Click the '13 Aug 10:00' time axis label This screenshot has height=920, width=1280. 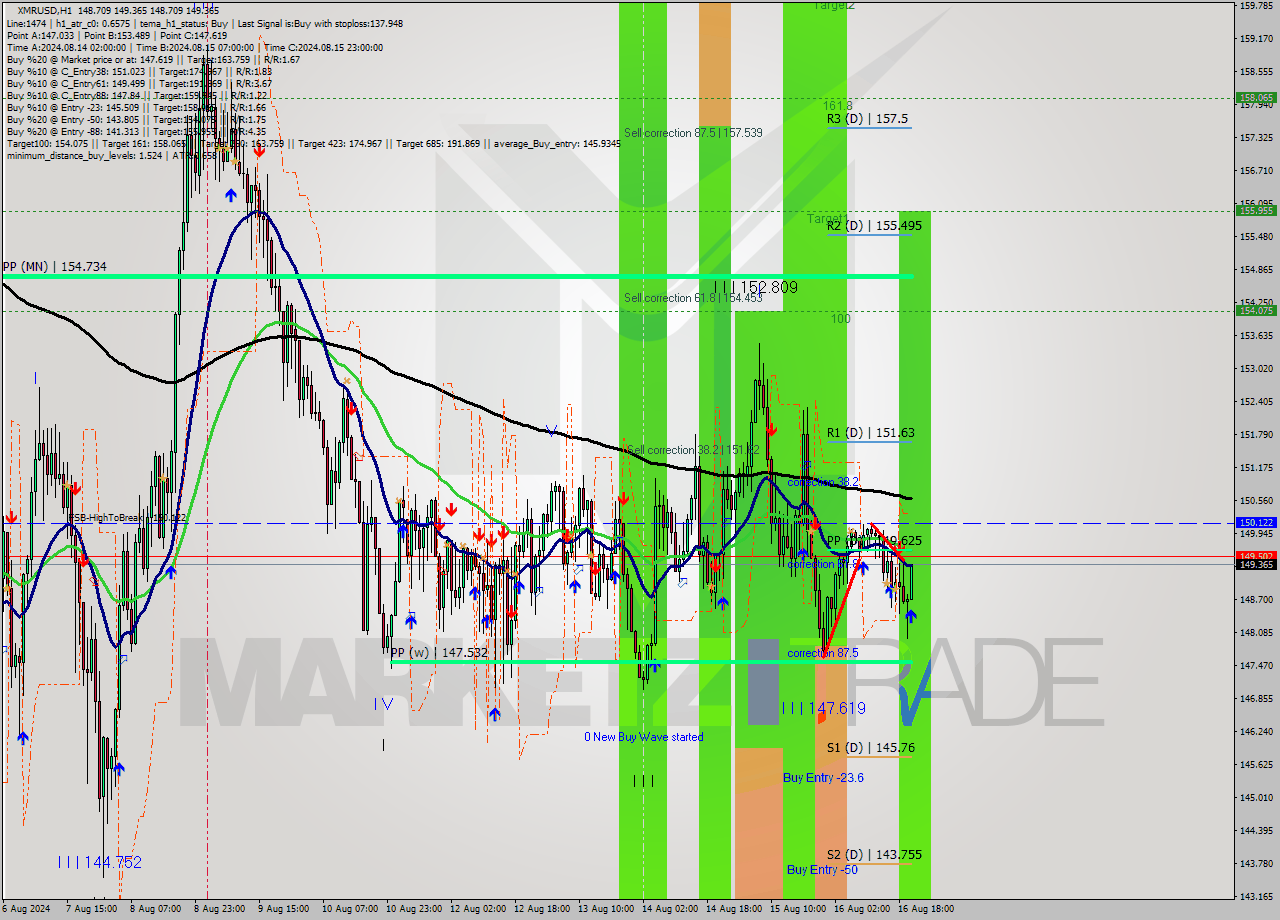click(x=606, y=909)
